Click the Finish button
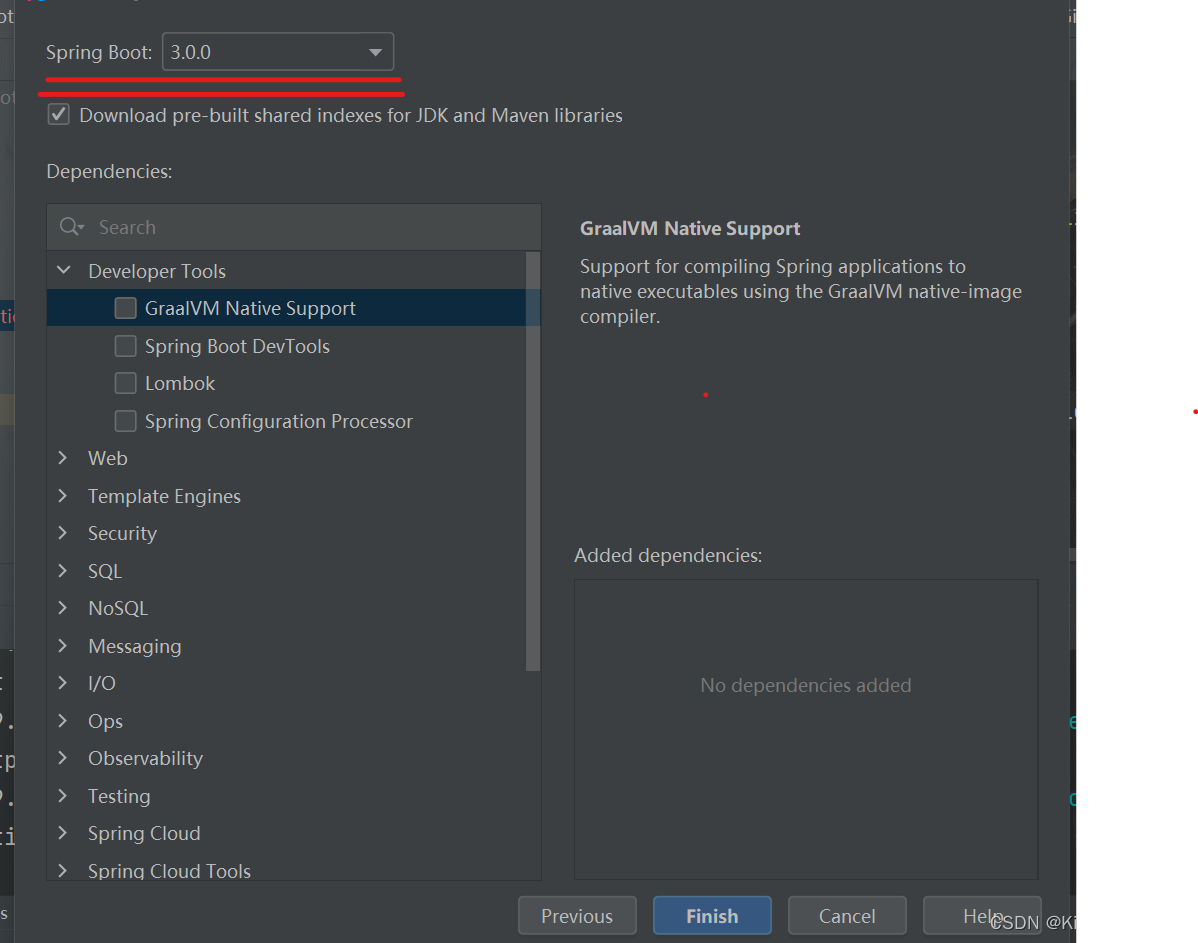Screen dimensions: 1198x943 (712, 915)
